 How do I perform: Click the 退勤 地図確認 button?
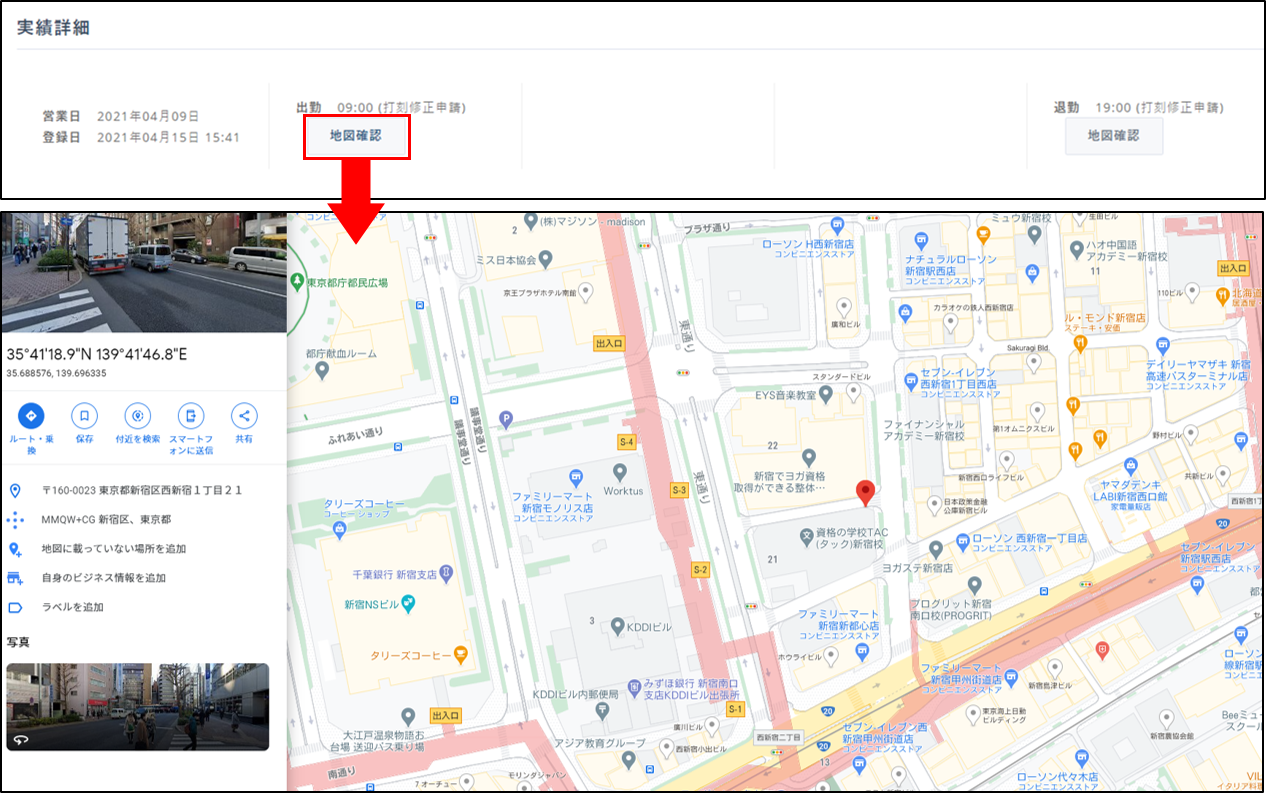pyautogui.click(x=1113, y=136)
